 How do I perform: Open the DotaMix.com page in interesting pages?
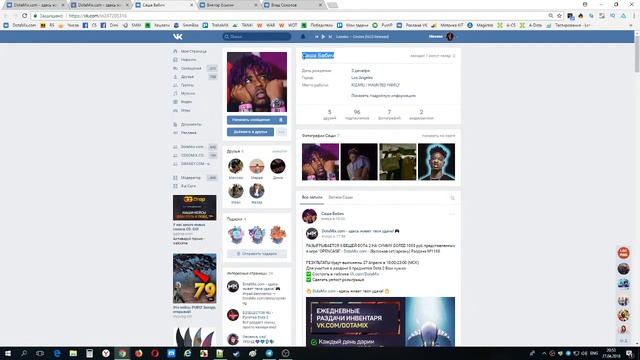[x=260, y=284]
